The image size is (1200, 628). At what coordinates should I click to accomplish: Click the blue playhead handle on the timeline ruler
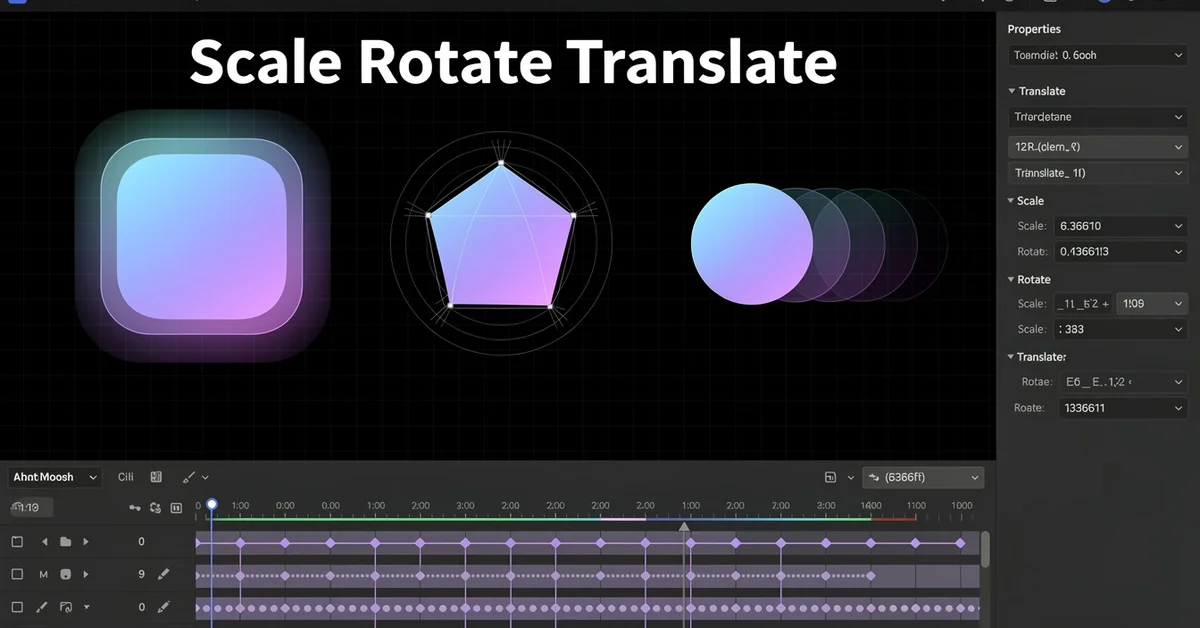click(212, 505)
